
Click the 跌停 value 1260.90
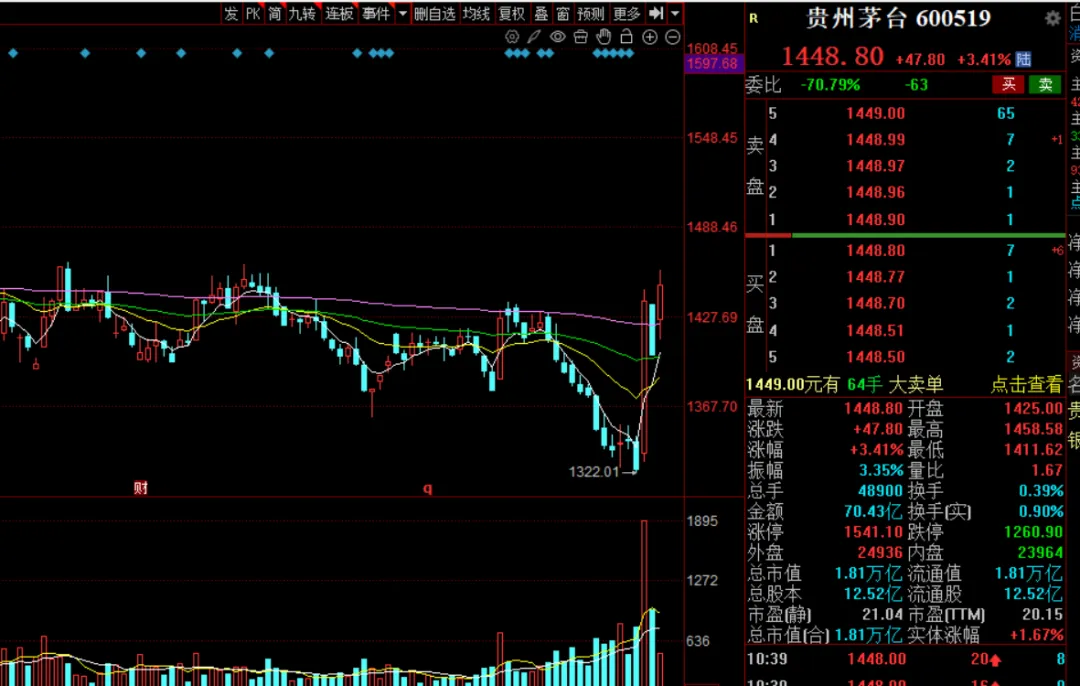1032,532
